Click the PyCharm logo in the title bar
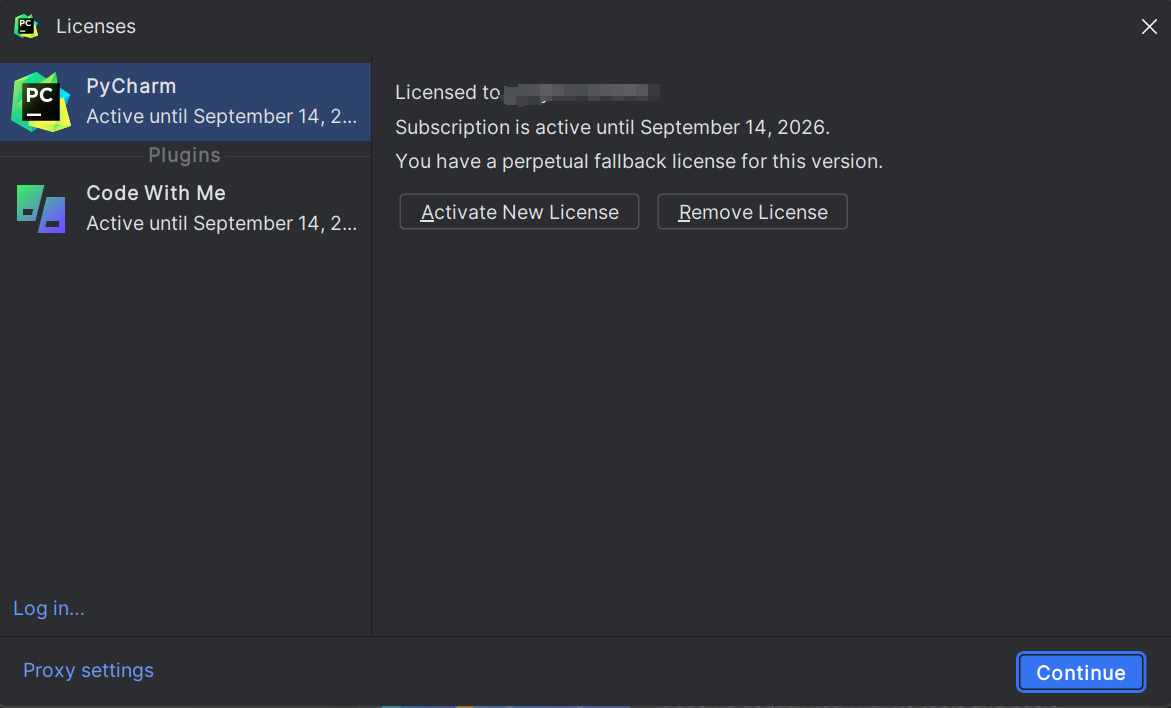The height and width of the screenshot is (708, 1171). click(26, 26)
